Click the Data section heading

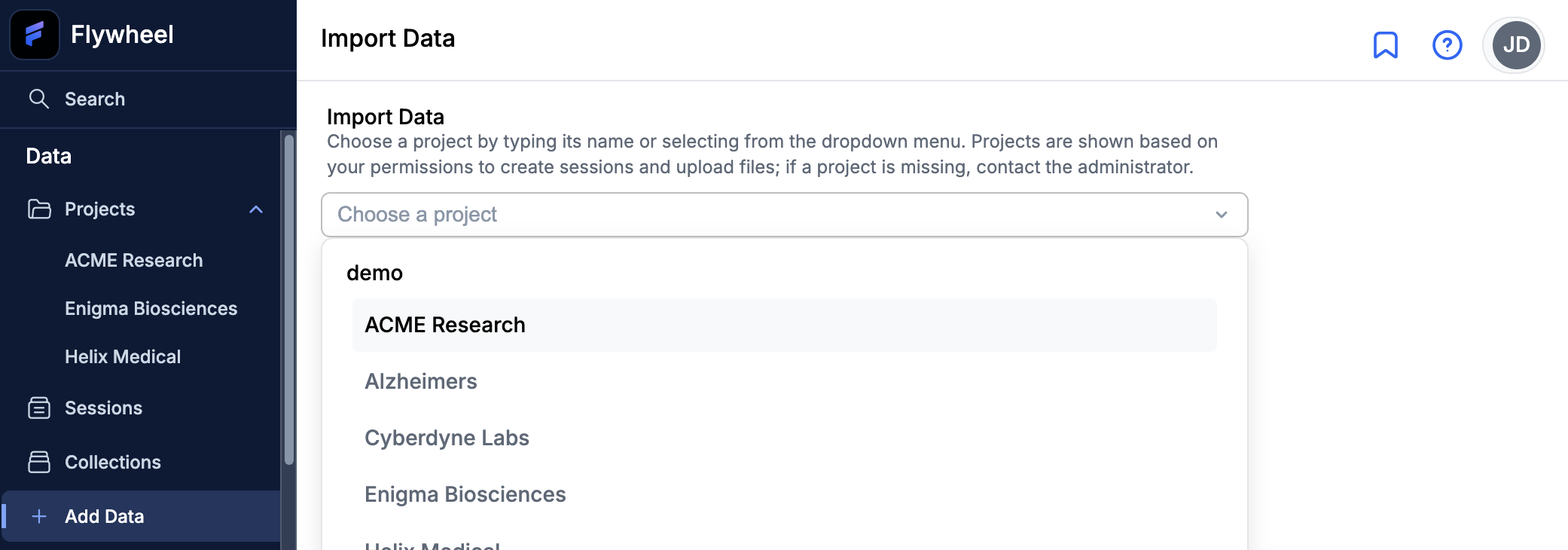(x=49, y=156)
